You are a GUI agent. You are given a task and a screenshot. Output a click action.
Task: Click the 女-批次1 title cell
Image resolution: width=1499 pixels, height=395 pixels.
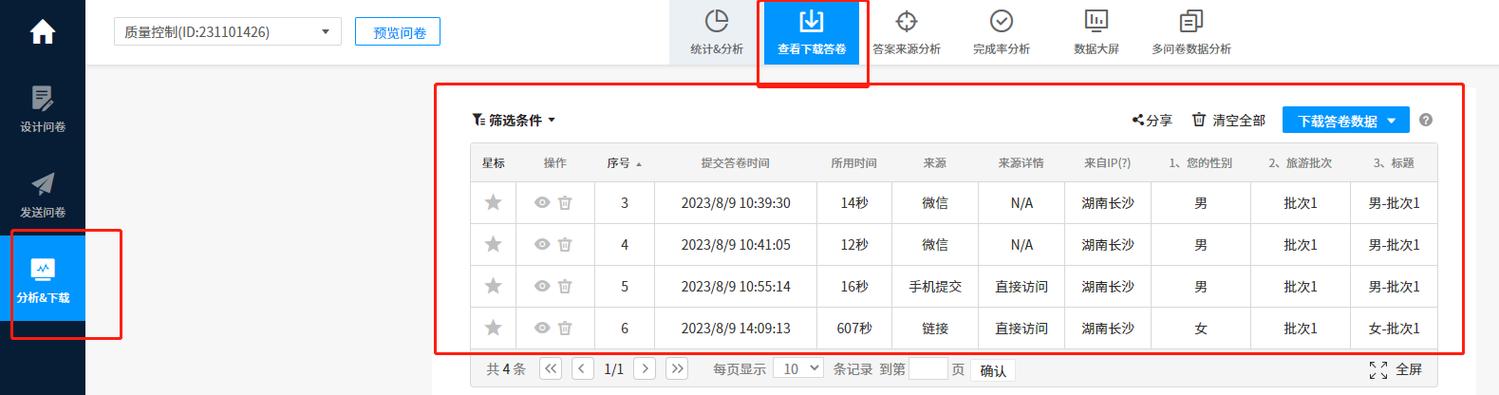pyautogui.click(x=1394, y=328)
